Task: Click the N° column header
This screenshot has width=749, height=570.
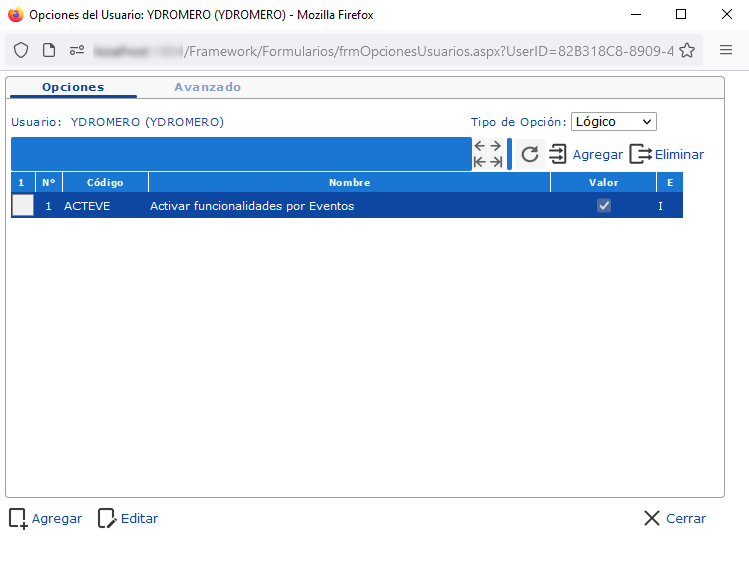Action: [x=49, y=183]
